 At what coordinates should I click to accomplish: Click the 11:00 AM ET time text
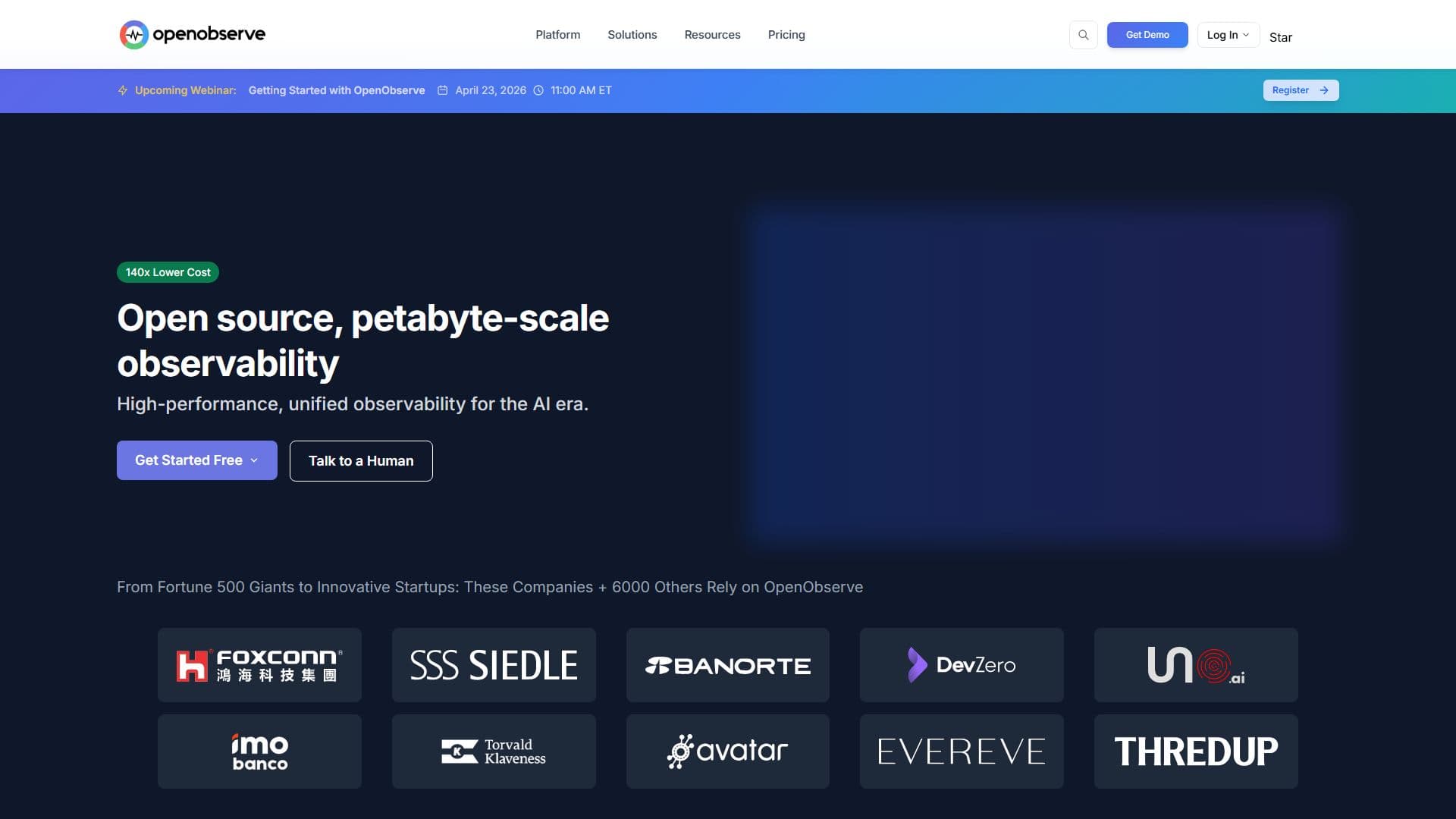click(581, 90)
